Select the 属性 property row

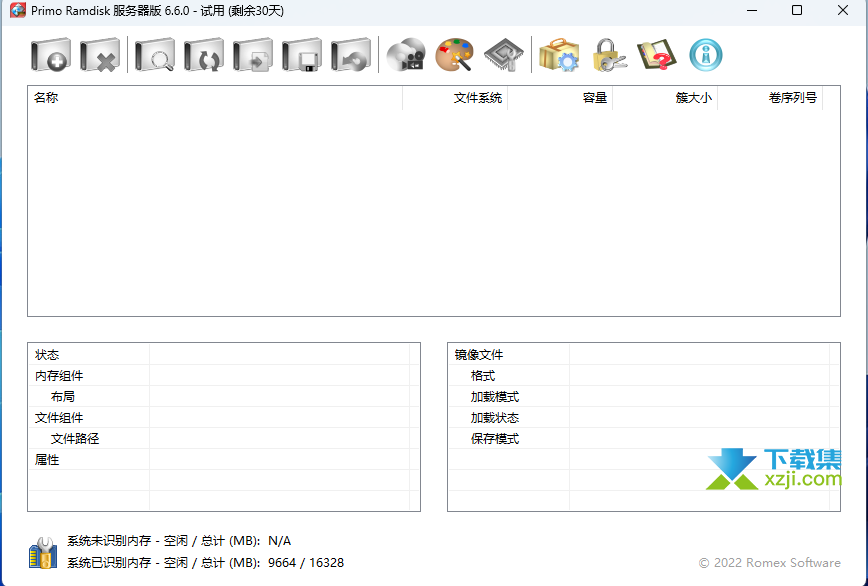pyautogui.click(x=224, y=459)
